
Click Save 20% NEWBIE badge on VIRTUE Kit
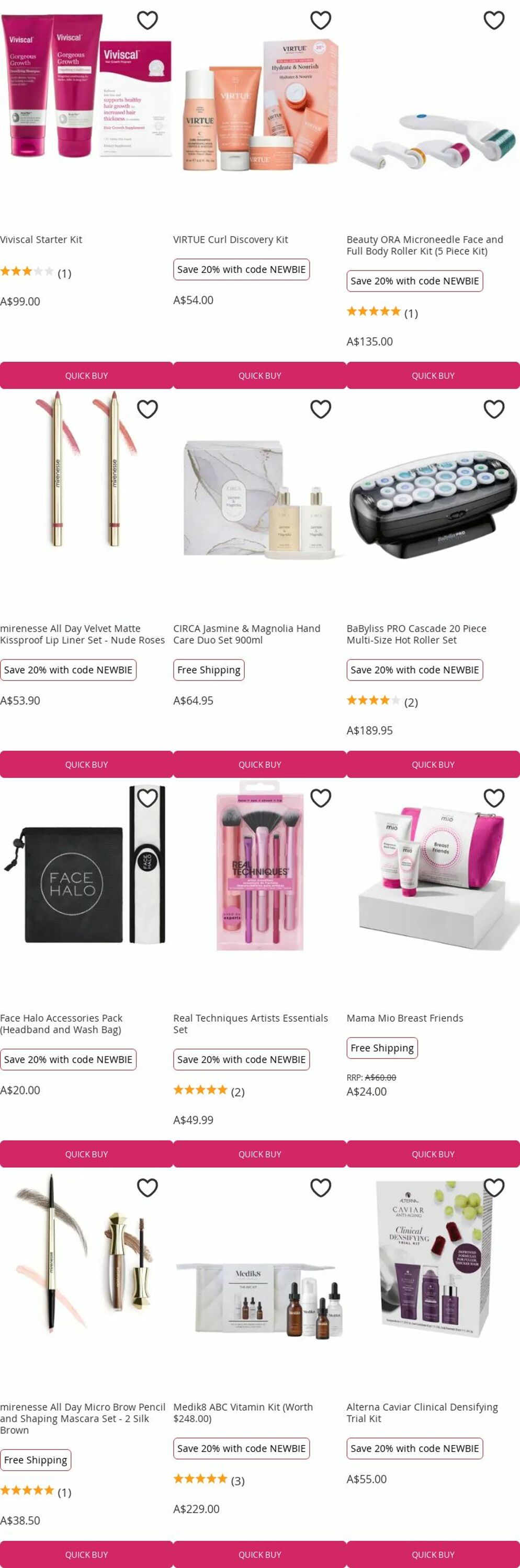tap(242, 270)
